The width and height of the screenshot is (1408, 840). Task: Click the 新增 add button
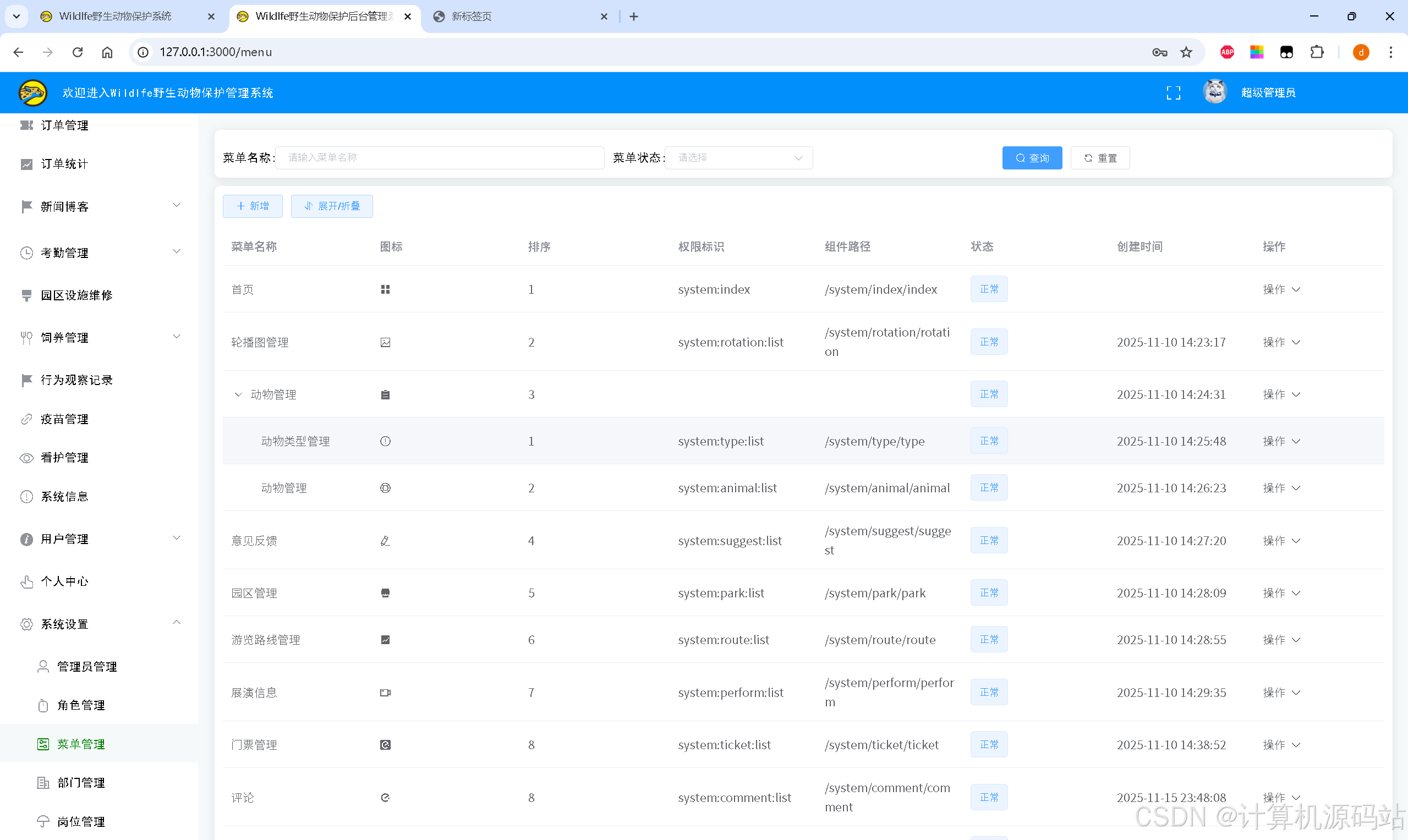(x=253, y=206)
